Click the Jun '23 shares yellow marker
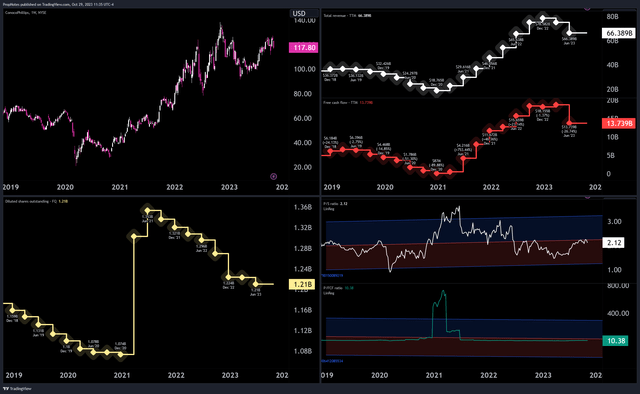The width and height of the screenshot is (640, 394). tap(256, 284)
